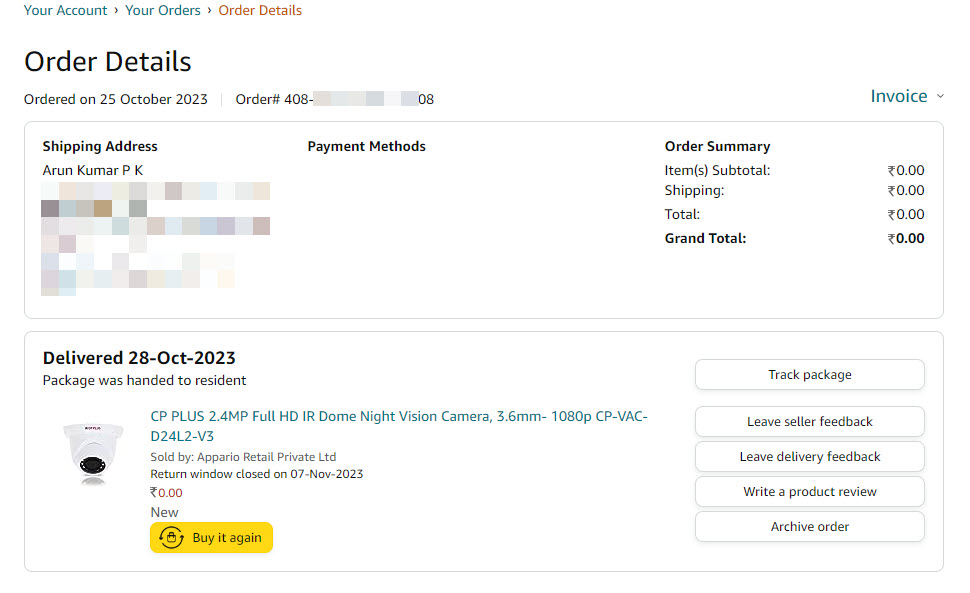Image resolution: width=970 pixels, height=593 pixels.
Task: Buy the dome camera again
Action: [x=211, y=537]
